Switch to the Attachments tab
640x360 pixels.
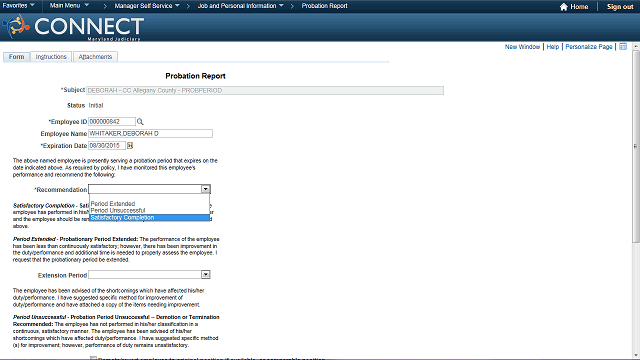[95, 57]
